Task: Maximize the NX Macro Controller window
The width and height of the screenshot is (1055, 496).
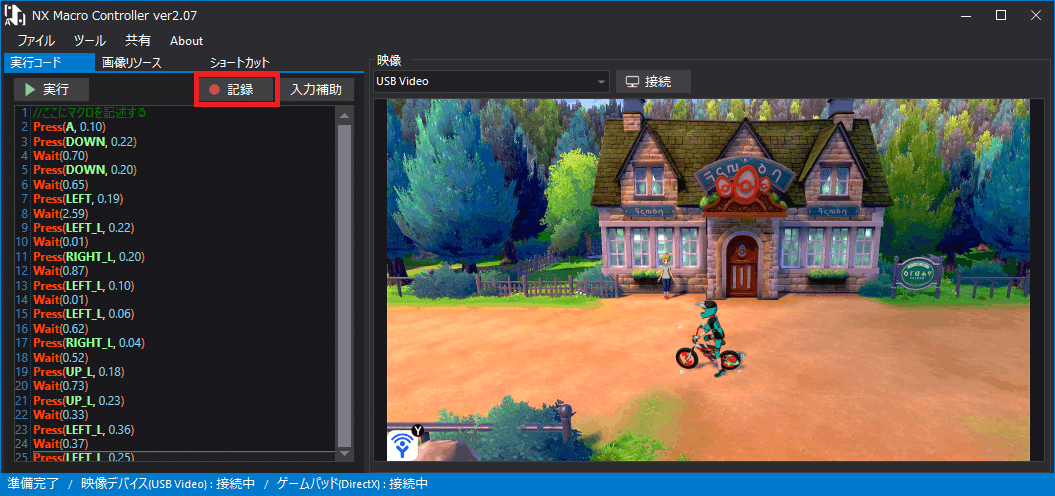Action: pos(1001,15)
